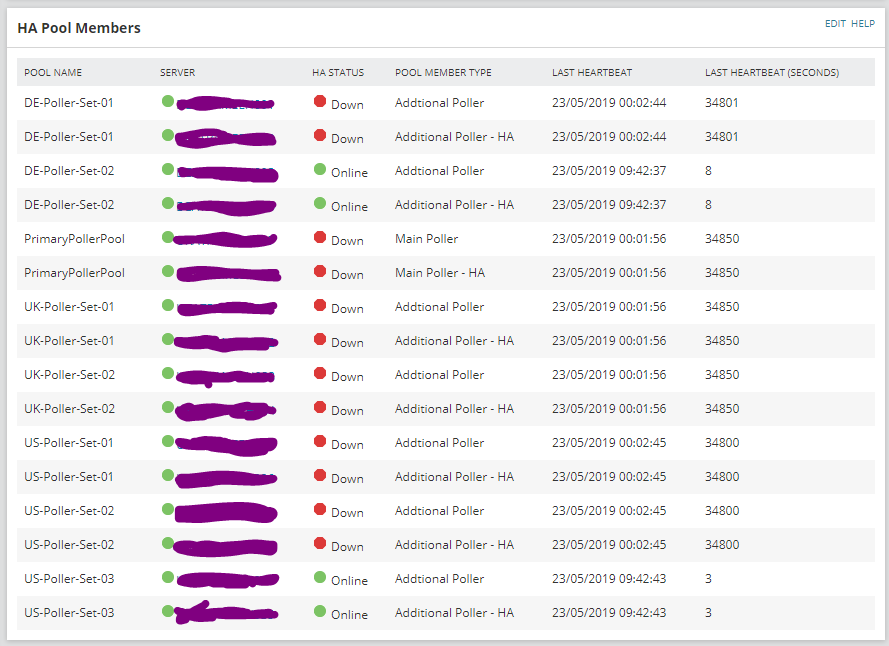
Task: Select 'DE-Poller-Set-02' in the Additional Poller - HA row
Action: (x=69, y=205)
